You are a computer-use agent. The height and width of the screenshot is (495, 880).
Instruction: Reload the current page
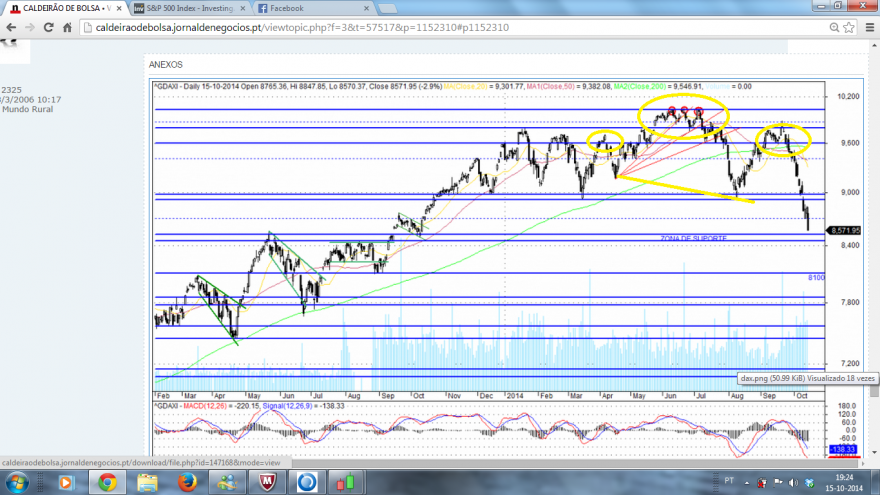click(49, 28)
